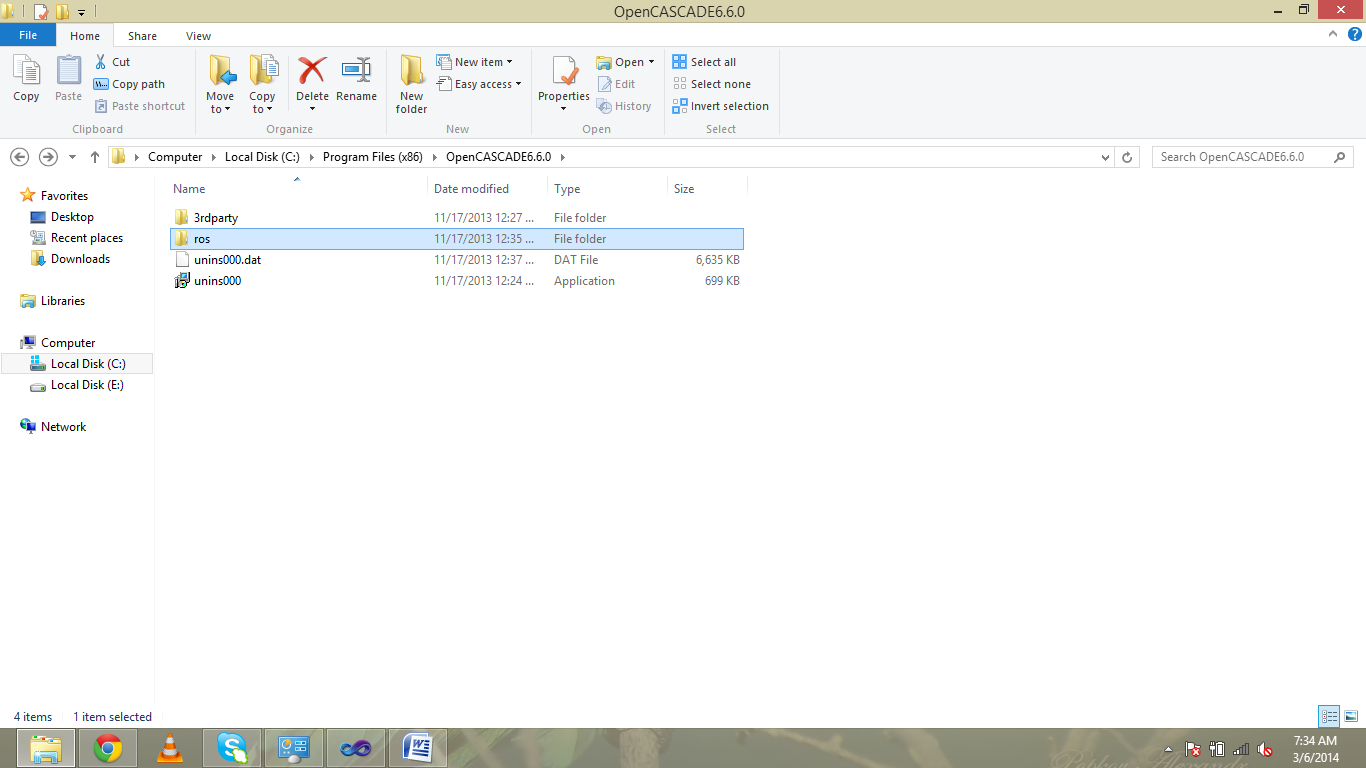Image resolution: width=1366 pixels, height=768 pixels.
Task: Go up one folder level arrow
Action: 95,157
